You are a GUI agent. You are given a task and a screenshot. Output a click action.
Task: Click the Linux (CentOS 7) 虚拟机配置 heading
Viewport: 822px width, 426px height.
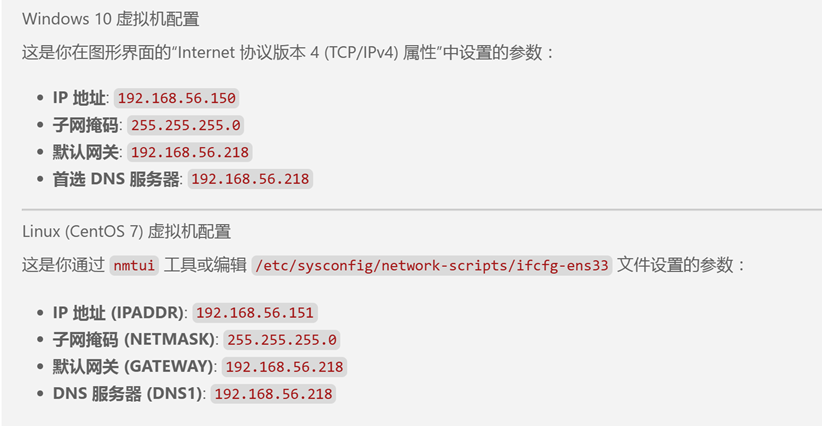[126, 232]
